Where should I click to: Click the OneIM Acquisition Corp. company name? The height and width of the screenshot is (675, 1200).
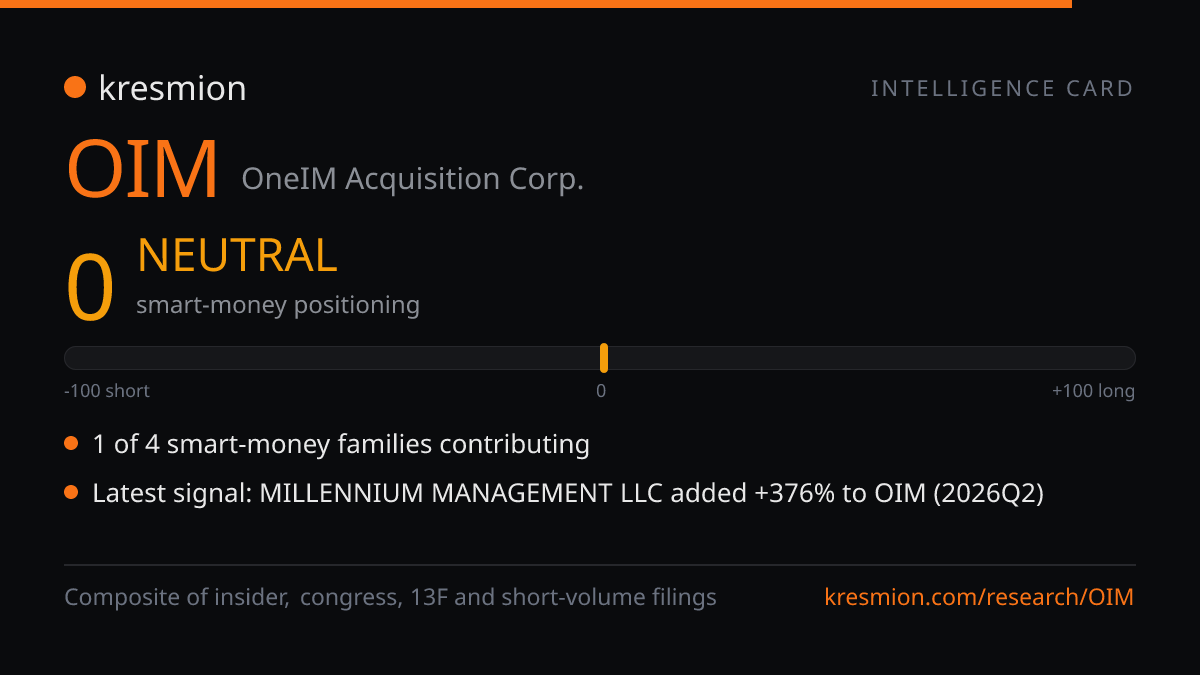pyautogui.click(x=413, y=180)
